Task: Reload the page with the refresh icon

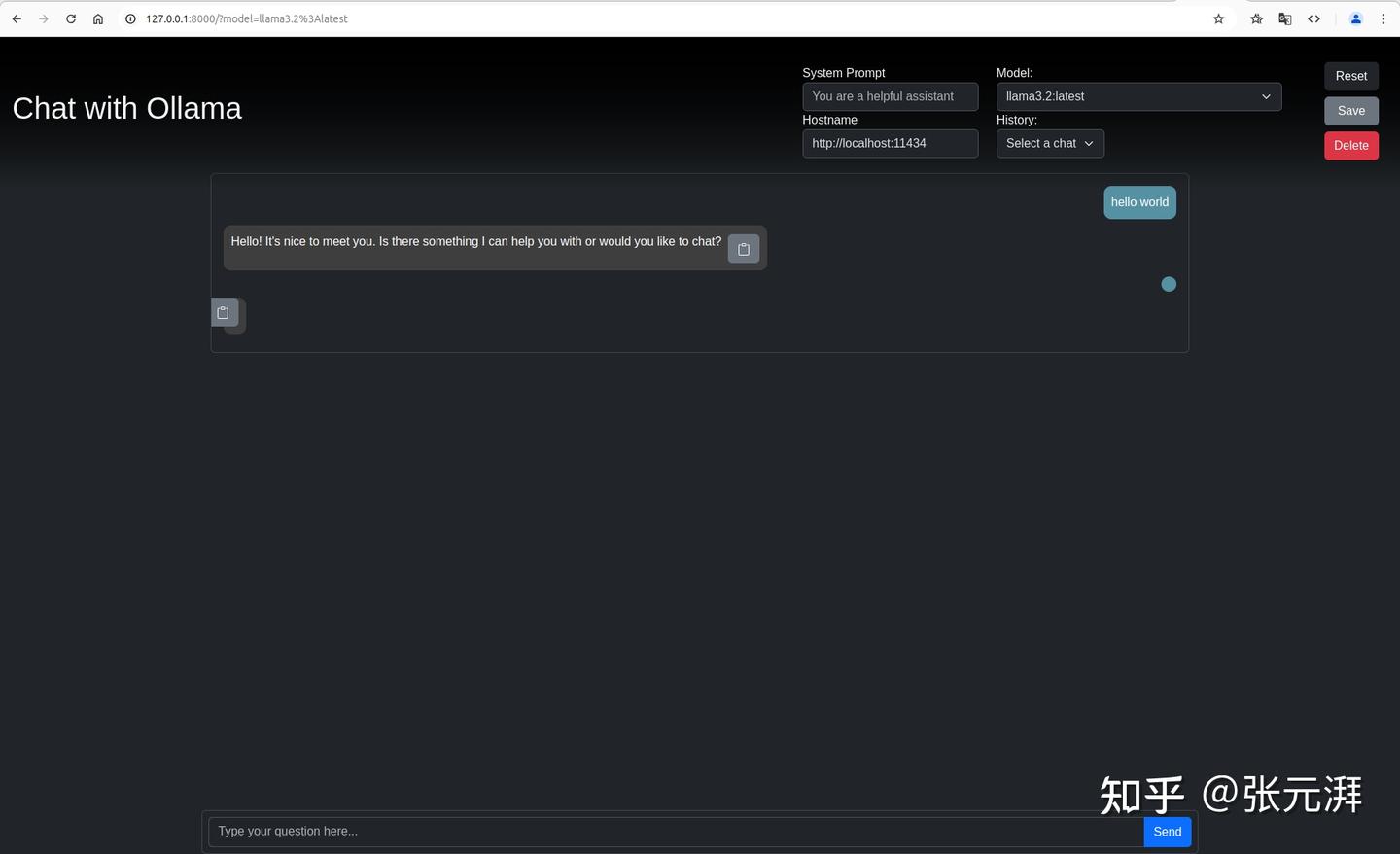Action: (x=70, y=18)
